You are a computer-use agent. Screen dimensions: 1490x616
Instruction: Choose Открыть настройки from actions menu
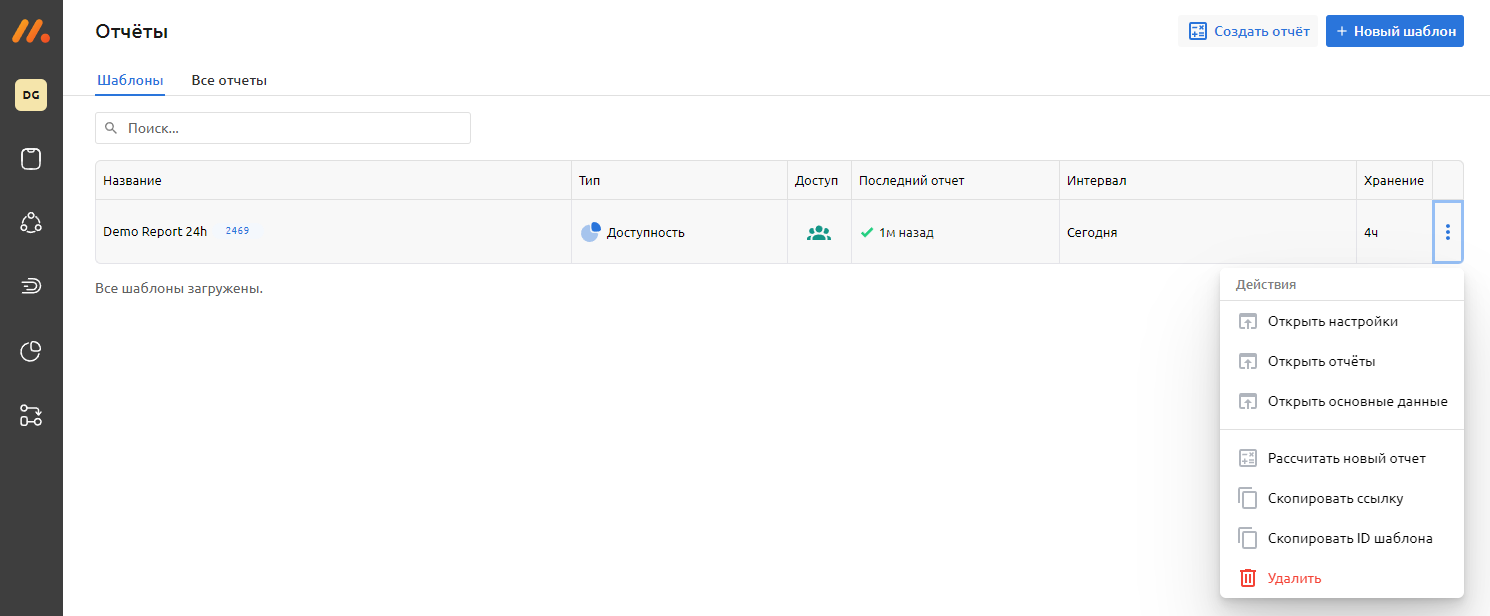(x=1332, y=322)
